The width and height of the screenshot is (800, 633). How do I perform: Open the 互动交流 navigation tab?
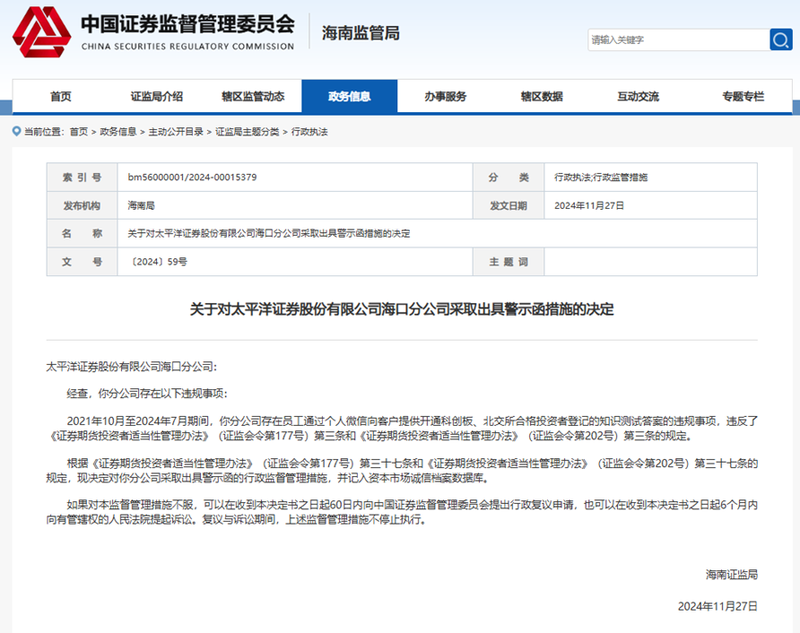[x=638, y=96]
